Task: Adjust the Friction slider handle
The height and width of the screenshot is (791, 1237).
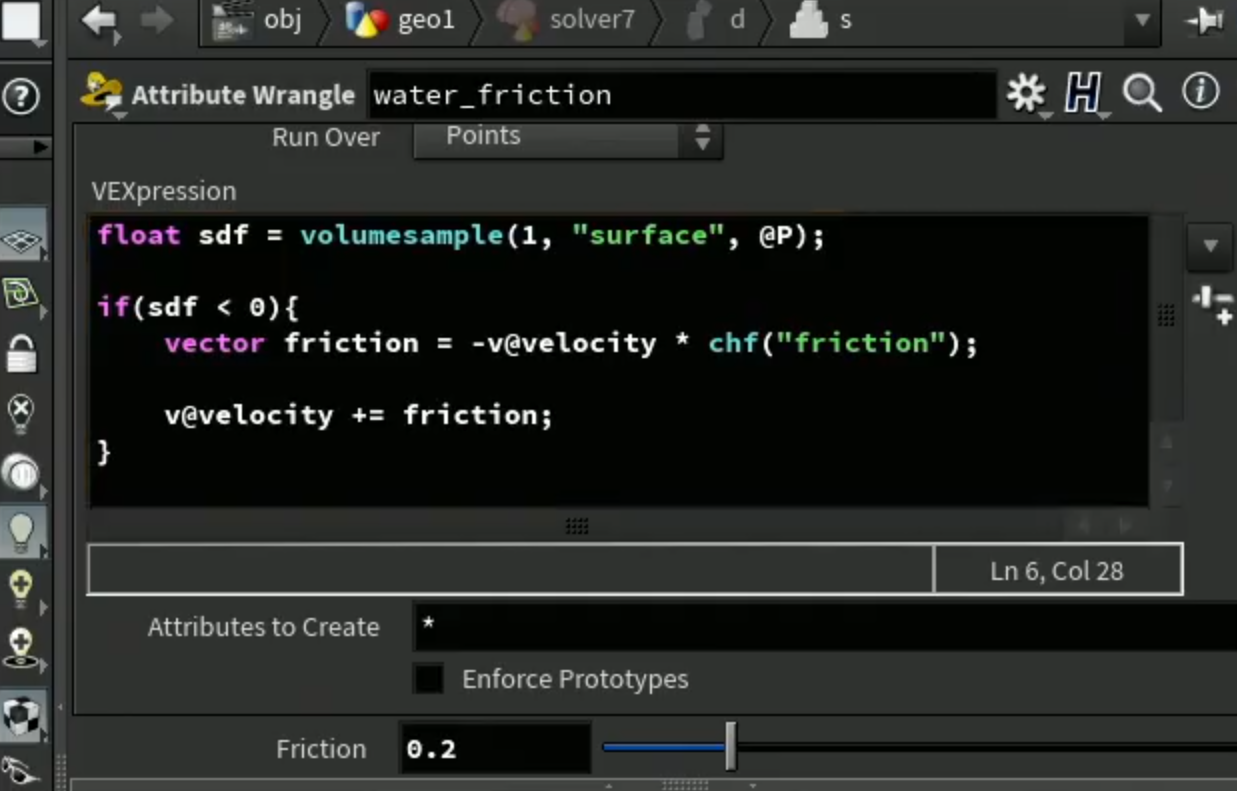Action: point(731,748)
